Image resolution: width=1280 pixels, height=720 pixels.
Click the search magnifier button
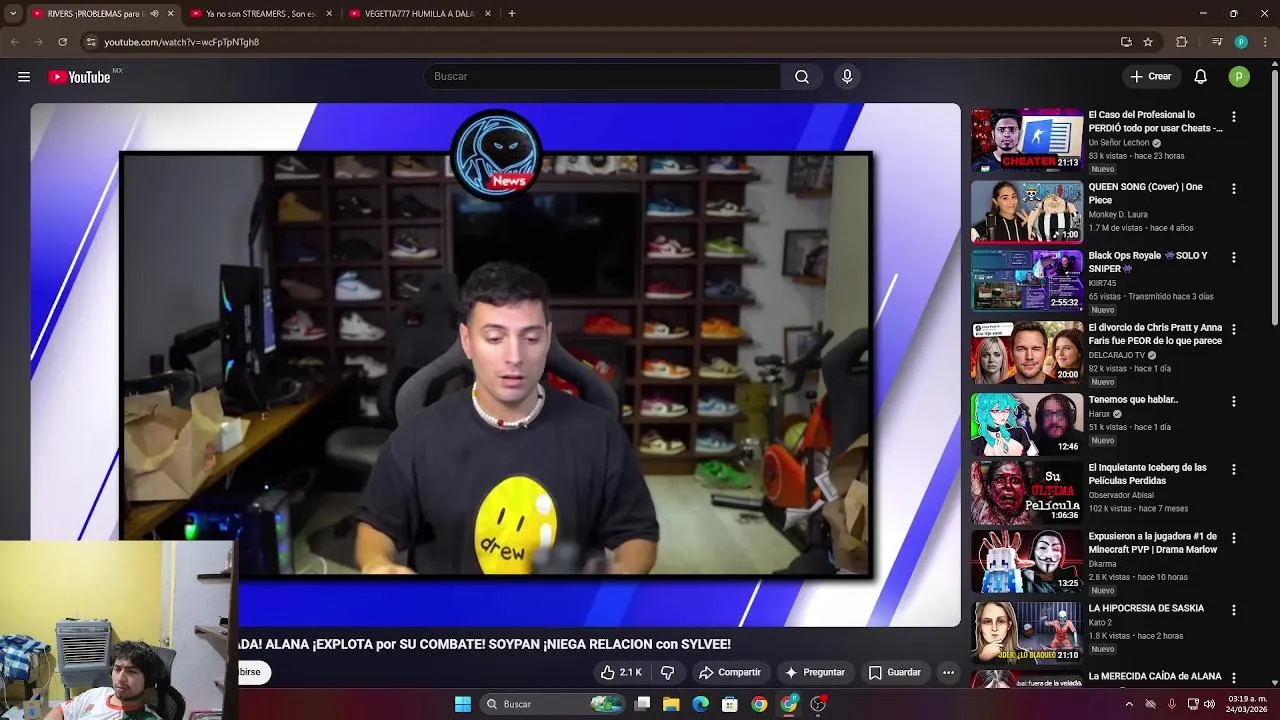pos(802,76)
